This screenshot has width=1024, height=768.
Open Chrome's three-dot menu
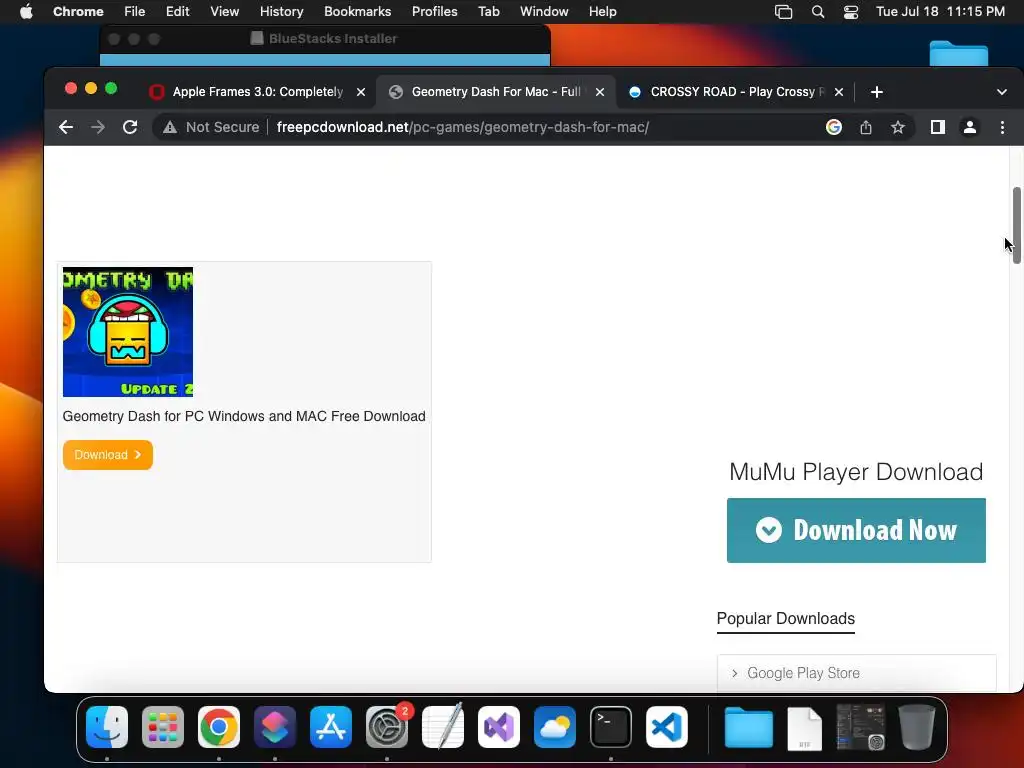pos(1002,127)
